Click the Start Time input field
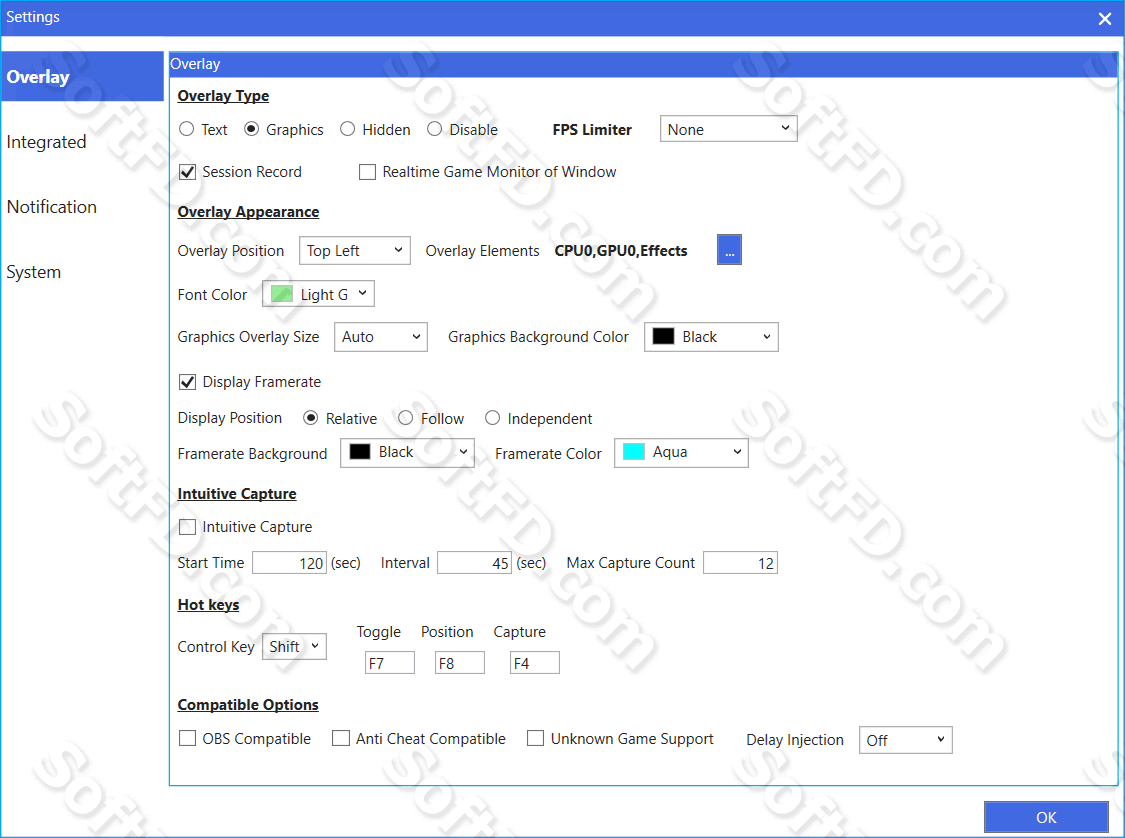 [289, 562]
